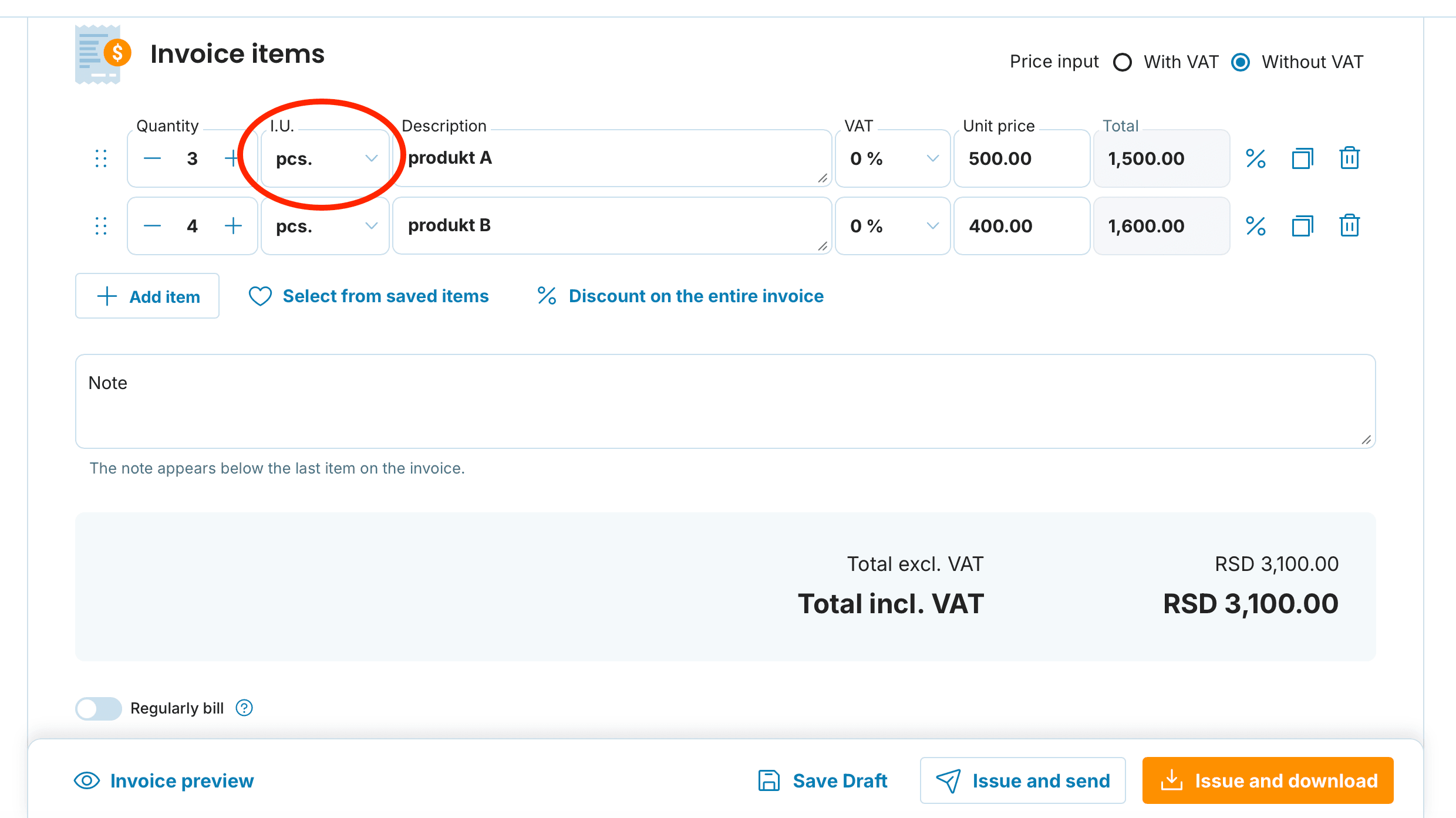Screen dimensions: 1456x818
Task: Select Without VAT price input
Action: (x=1241, y=62)
